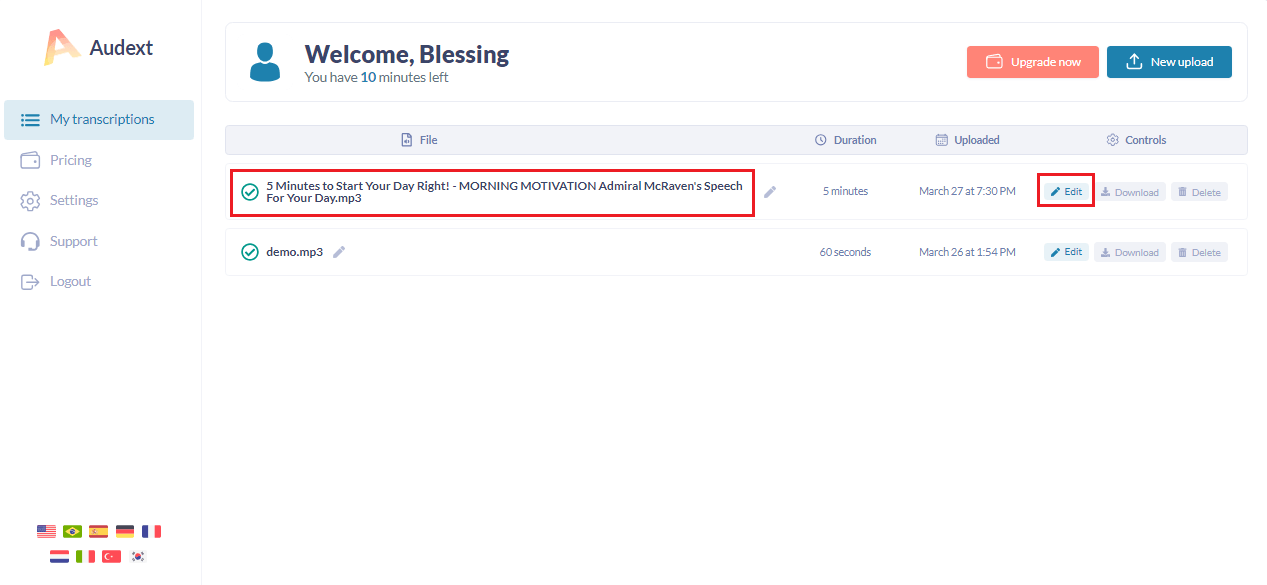Click the user profile avatar icon
The image size is (1267, 585).
click(x=265, y=61)
